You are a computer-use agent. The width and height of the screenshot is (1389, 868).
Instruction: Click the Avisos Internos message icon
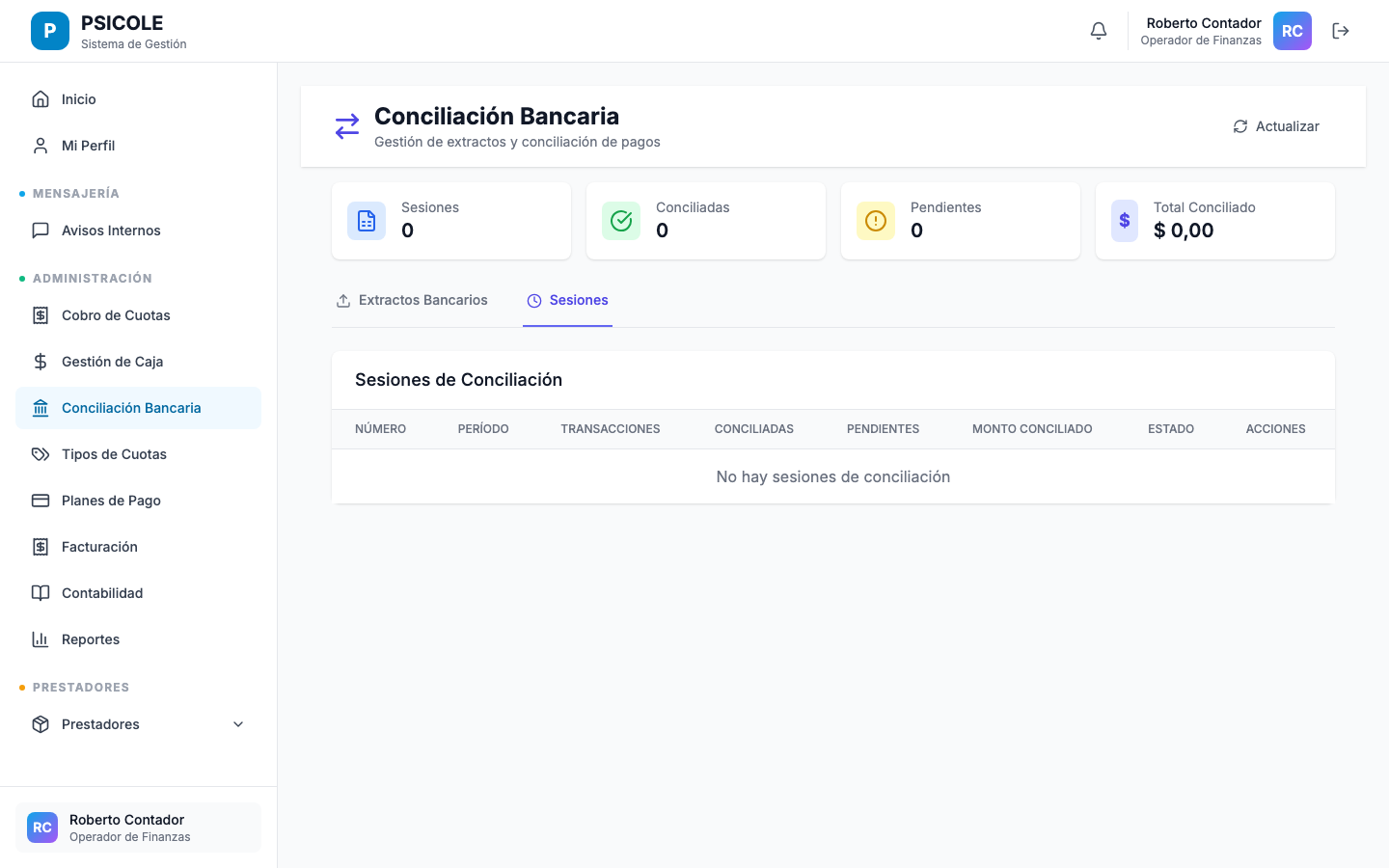41,231
